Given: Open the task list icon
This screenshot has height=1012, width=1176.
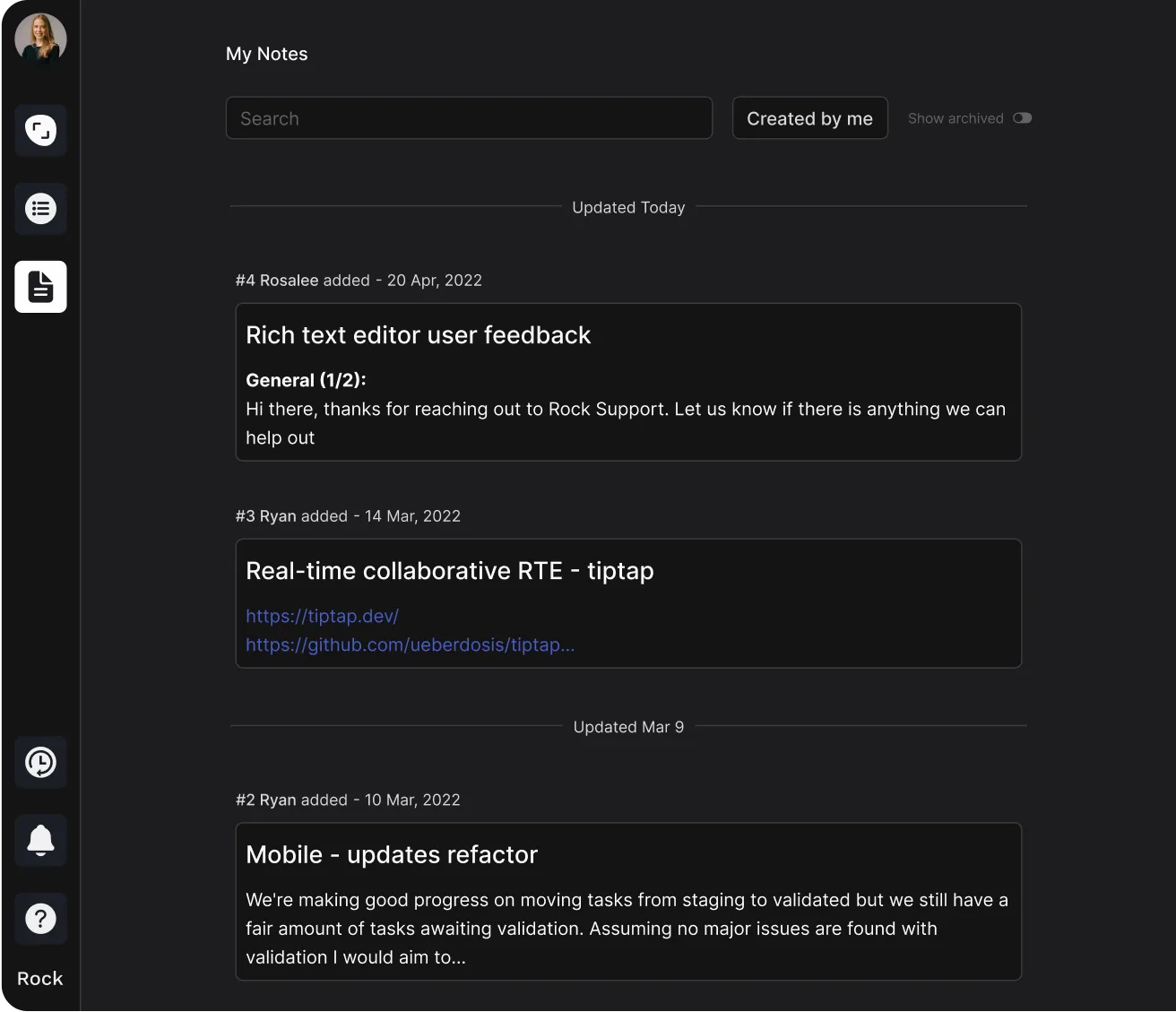Looking at the screenshot, I should pos(40,209).
